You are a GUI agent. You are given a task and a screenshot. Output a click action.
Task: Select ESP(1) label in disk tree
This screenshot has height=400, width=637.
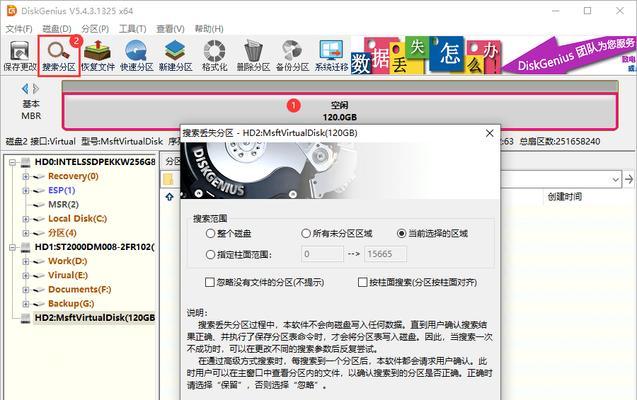pos(62,190)
